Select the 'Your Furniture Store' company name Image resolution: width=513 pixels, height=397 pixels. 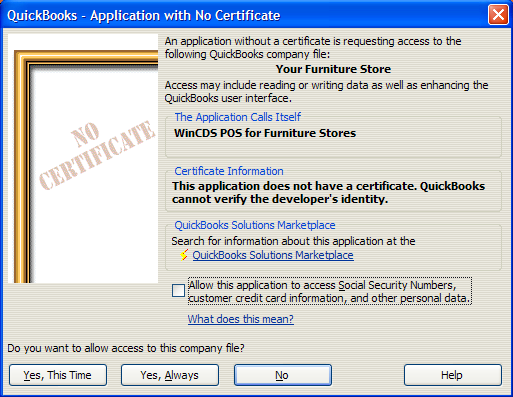coord(333,69)
